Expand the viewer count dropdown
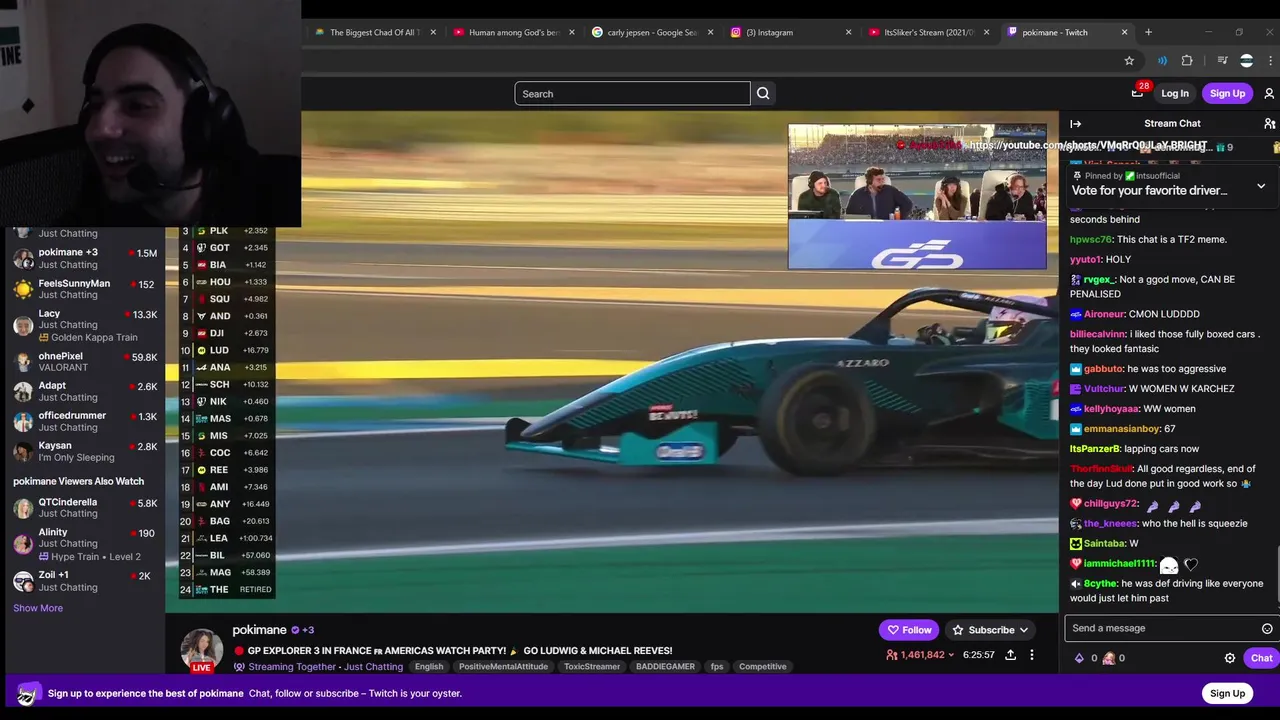1280x720 pixels. point(951,655)
